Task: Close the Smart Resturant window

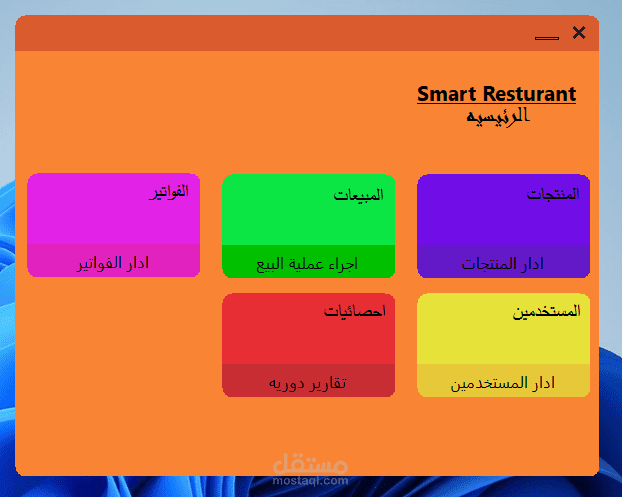Action: point(579,33)
